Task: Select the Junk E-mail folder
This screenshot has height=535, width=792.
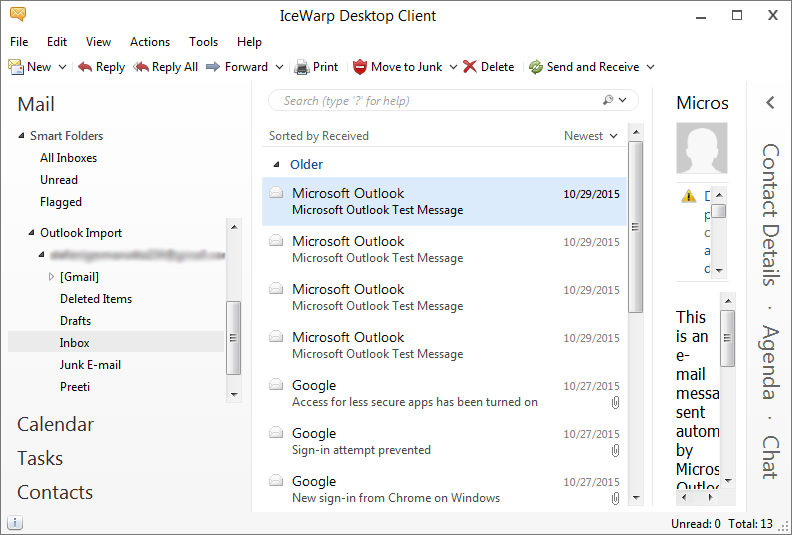Action: coord(90,365)
